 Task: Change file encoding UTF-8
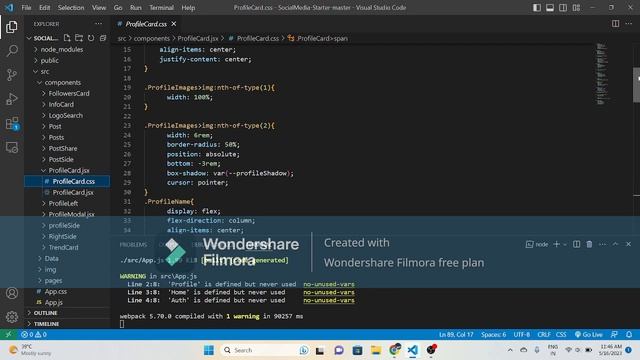[x=522, y=334]
